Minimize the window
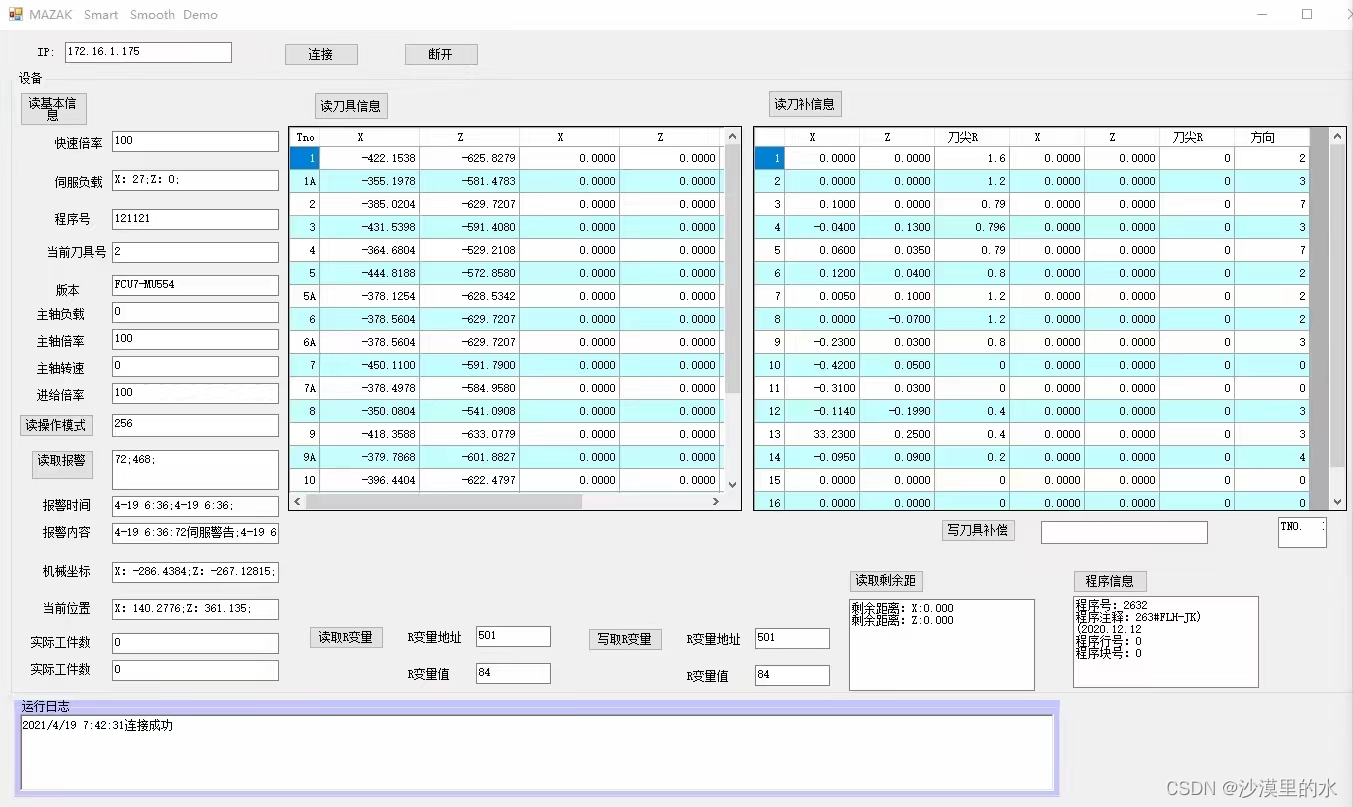1353x807 pixels. 1262,14
